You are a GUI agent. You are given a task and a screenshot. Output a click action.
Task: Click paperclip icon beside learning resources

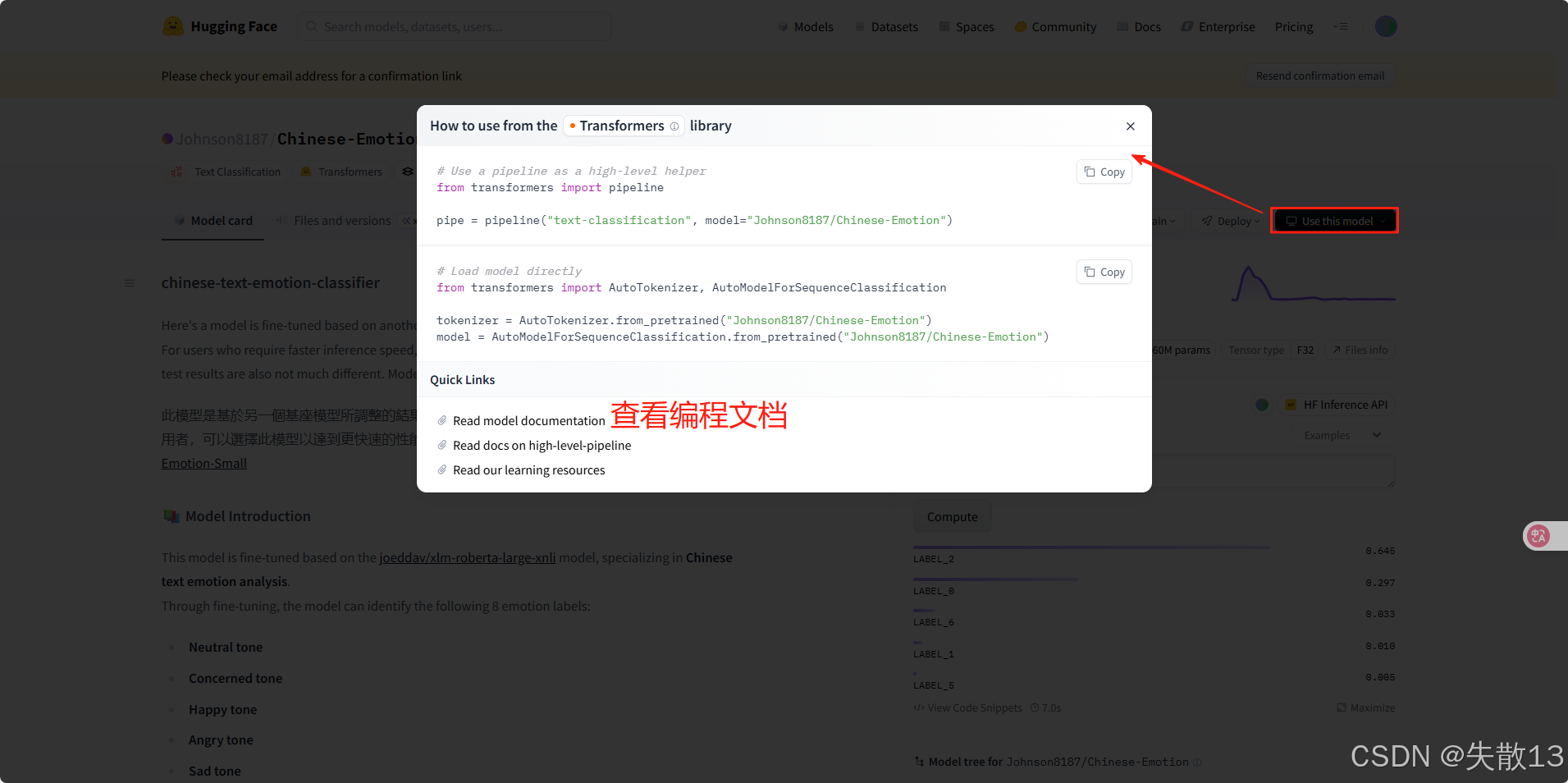[442, 469]
